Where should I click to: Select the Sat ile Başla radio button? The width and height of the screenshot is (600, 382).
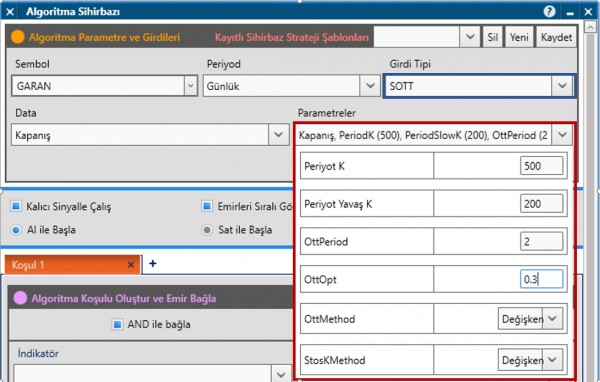tap(207, 230)
